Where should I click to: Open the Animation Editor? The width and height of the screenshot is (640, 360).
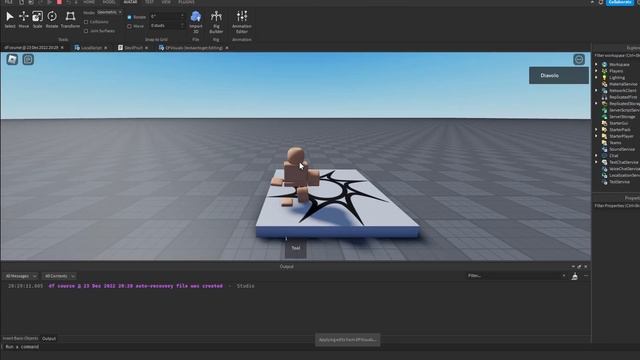tap(242, 22)
